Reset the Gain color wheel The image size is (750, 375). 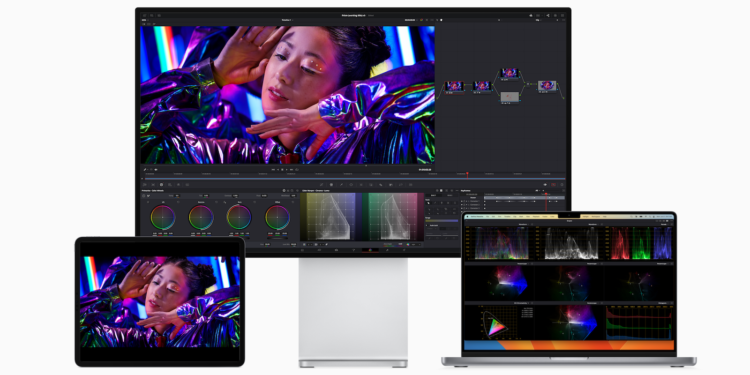point(254,202)
